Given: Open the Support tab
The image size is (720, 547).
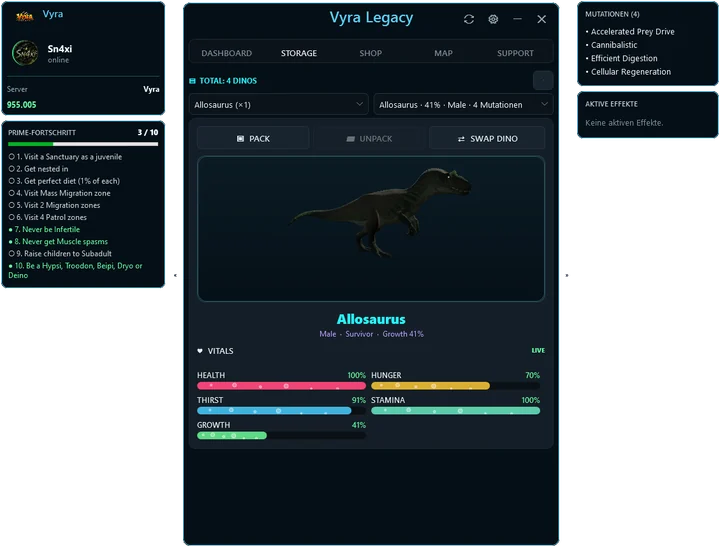Looking at the screenshot, I should click(x=515, y=53).
